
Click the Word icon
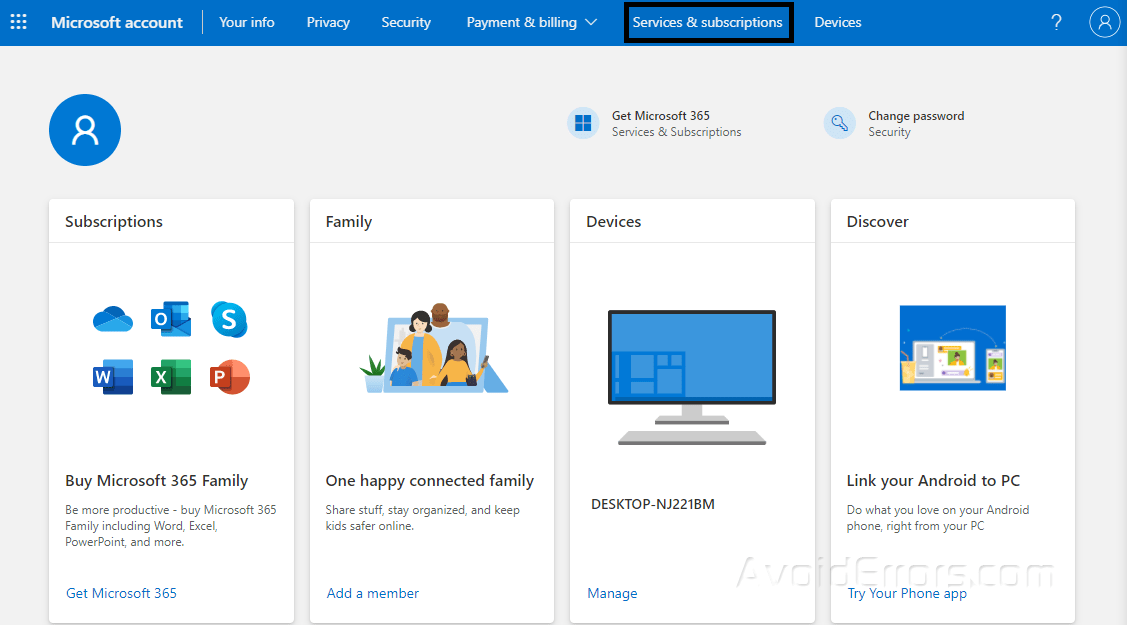113,376
